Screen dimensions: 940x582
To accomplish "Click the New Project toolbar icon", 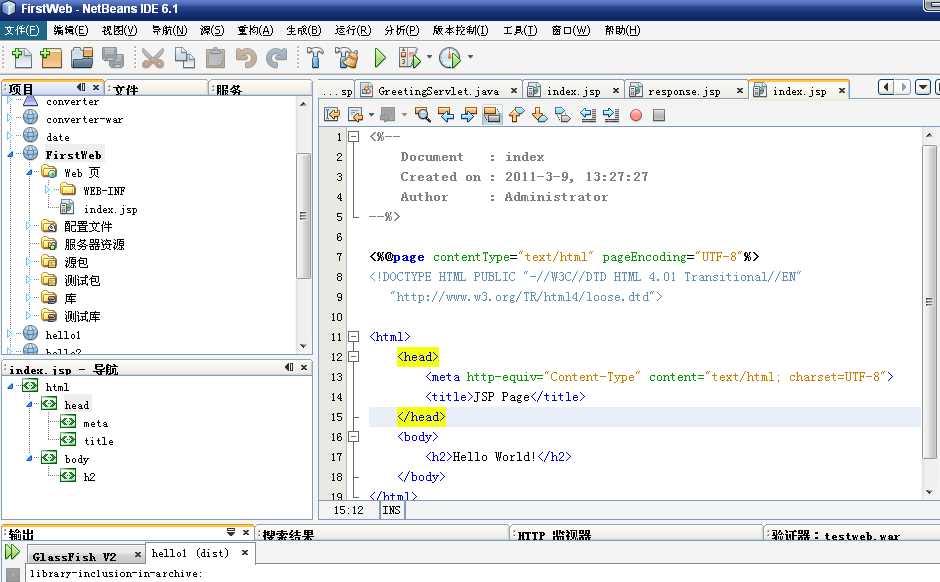I will coord(51,58).
